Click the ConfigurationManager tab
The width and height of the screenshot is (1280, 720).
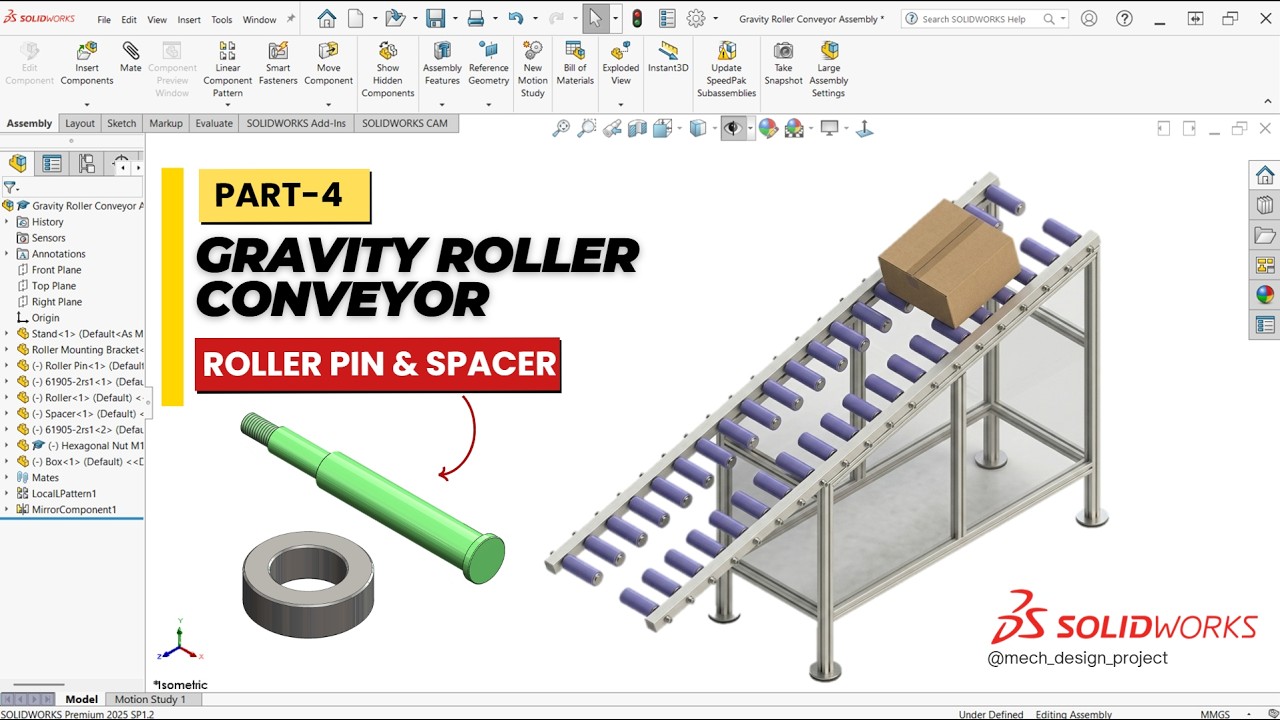tap(87, 164)
